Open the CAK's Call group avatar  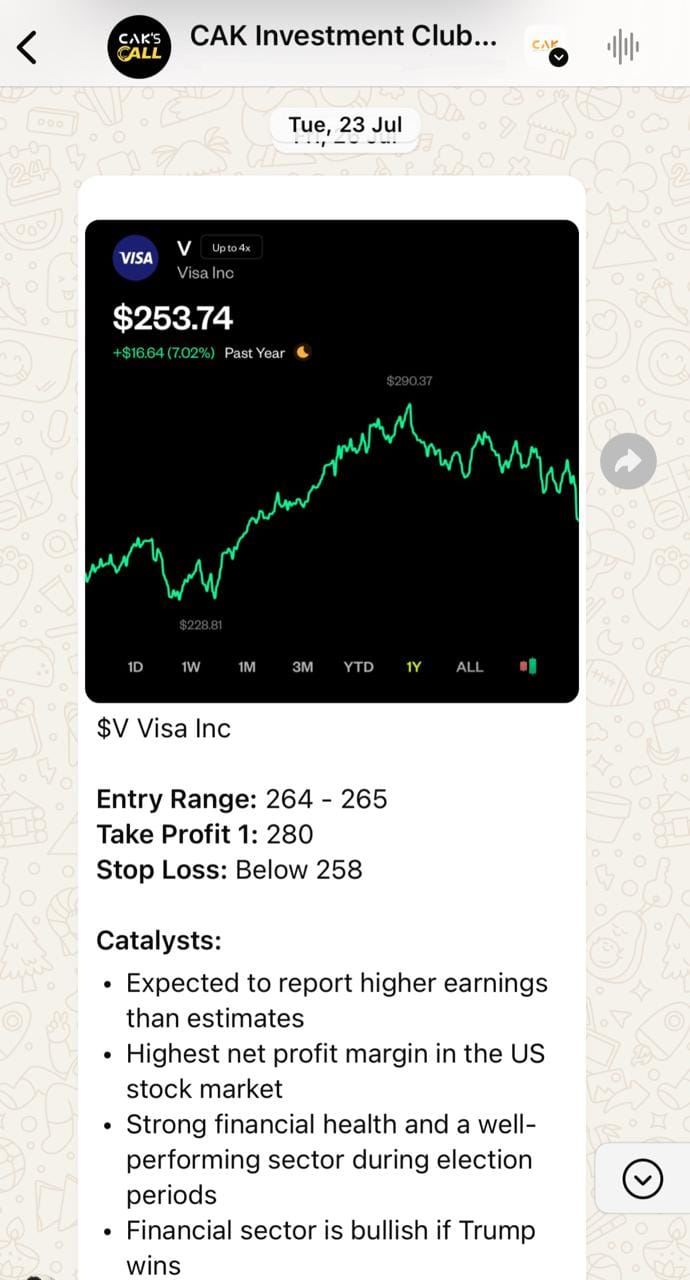point(139,46)
